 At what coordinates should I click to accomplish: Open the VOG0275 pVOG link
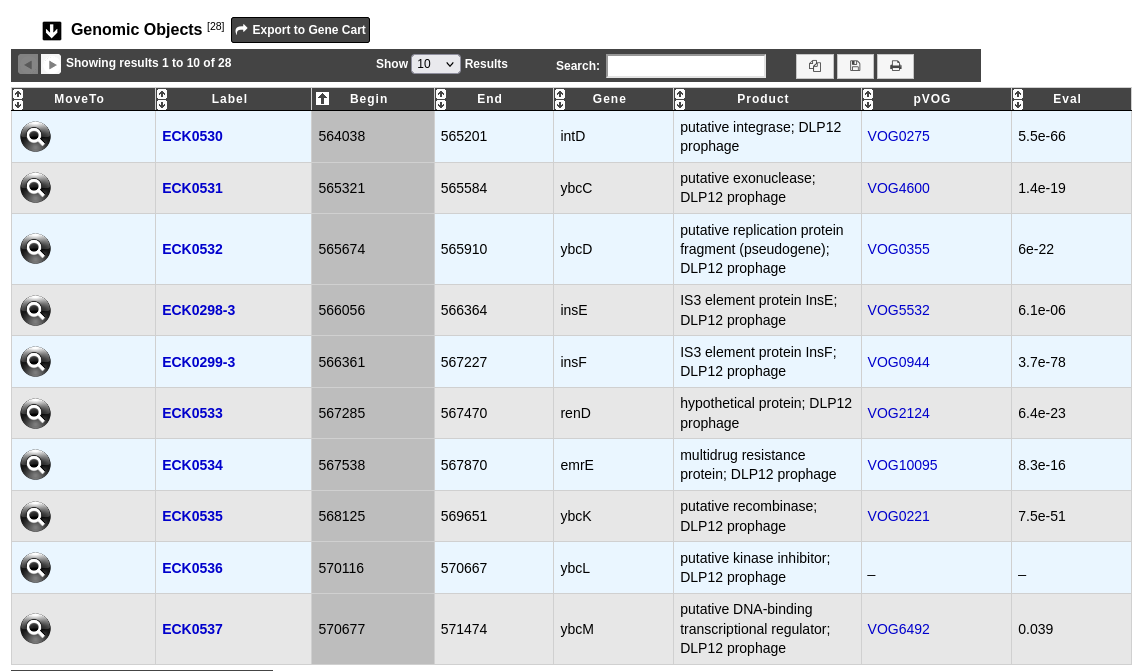point(898,136)
